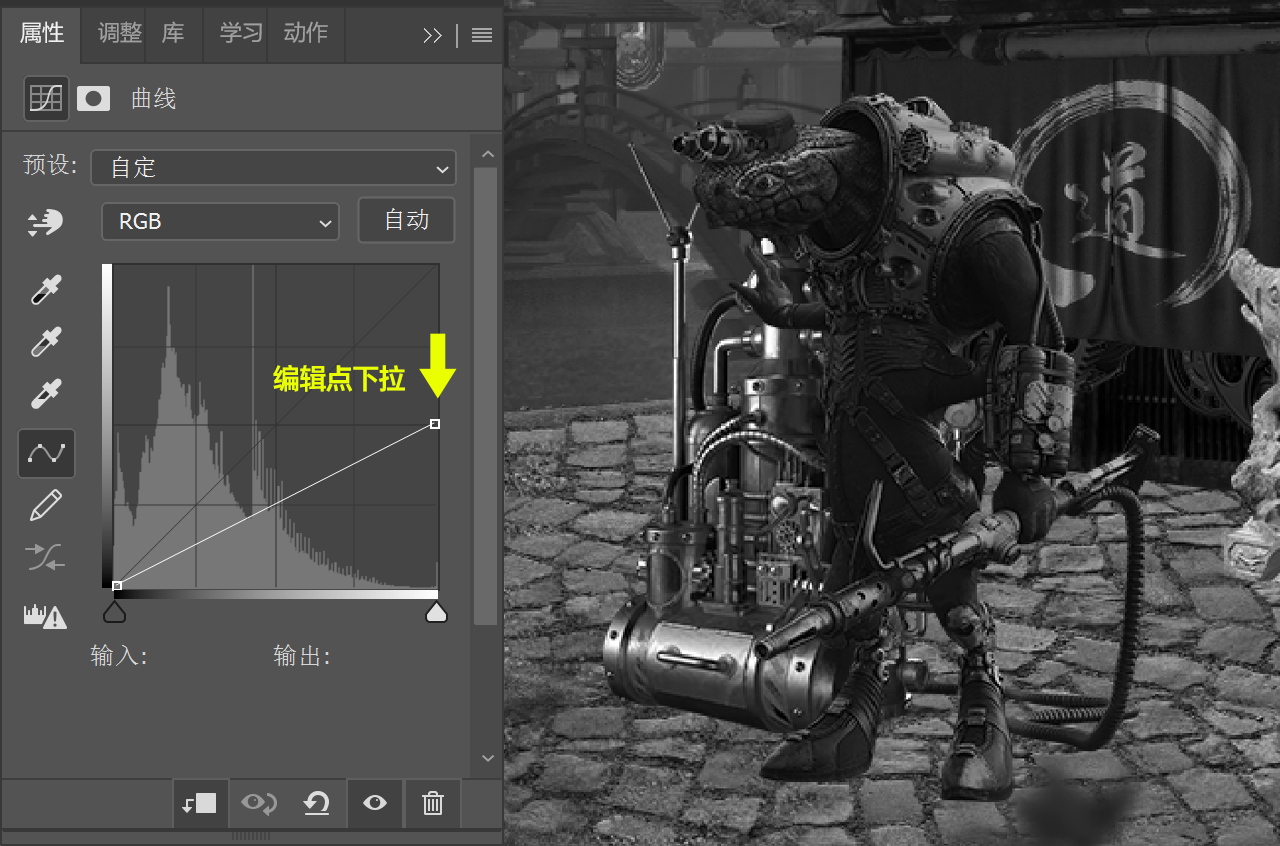This screenshot has height=846, width=1280.
Task: Click the white point input slider
Action: click(436, 612)
